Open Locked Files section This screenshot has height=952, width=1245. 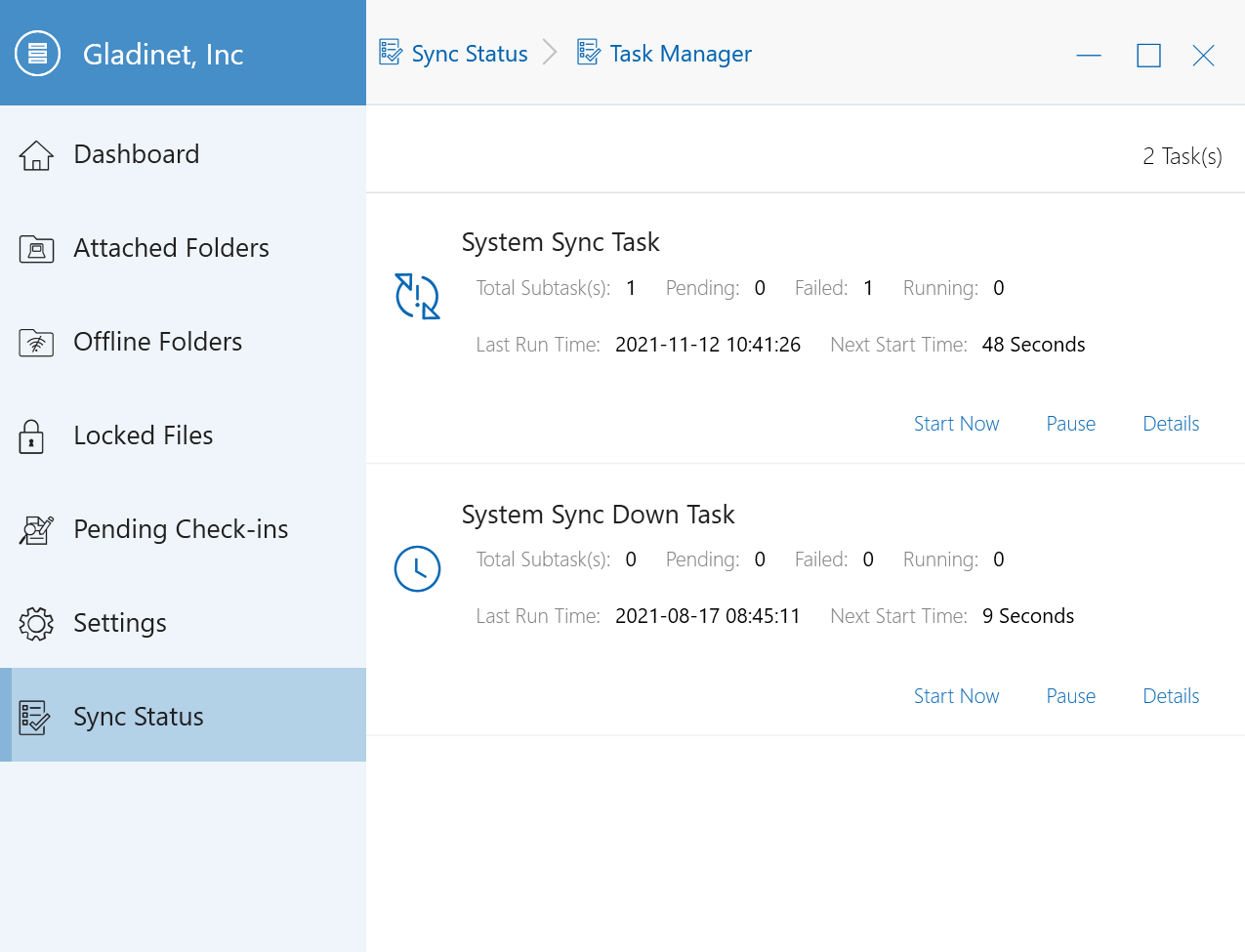pos(183,435)
